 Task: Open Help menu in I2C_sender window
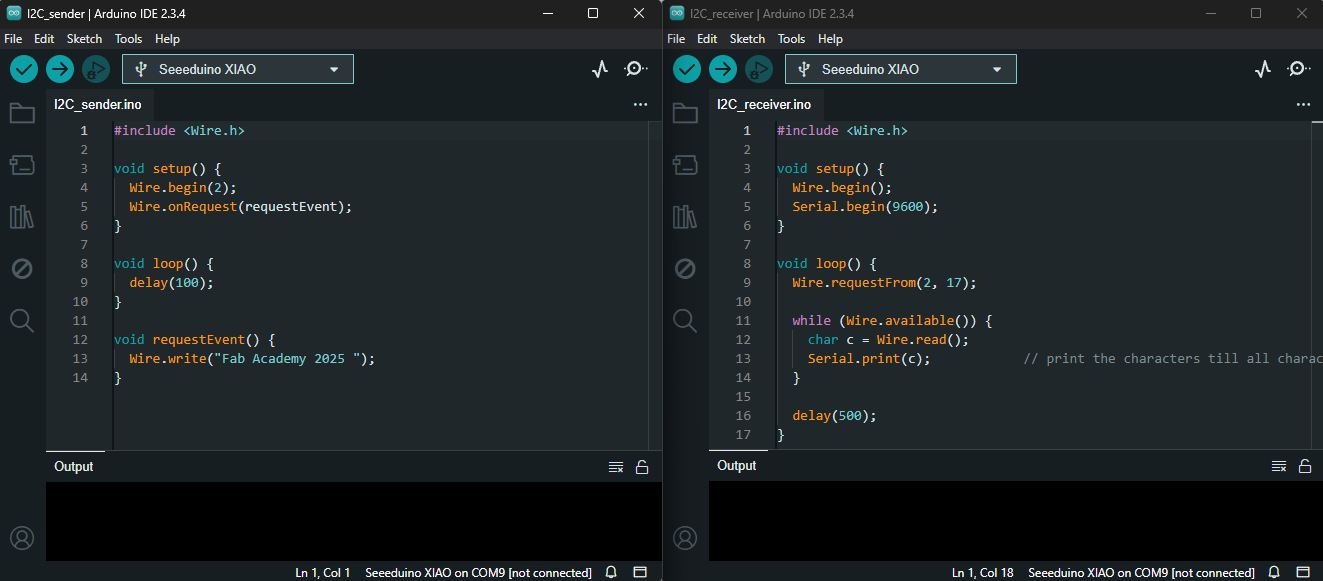point(167,39)
